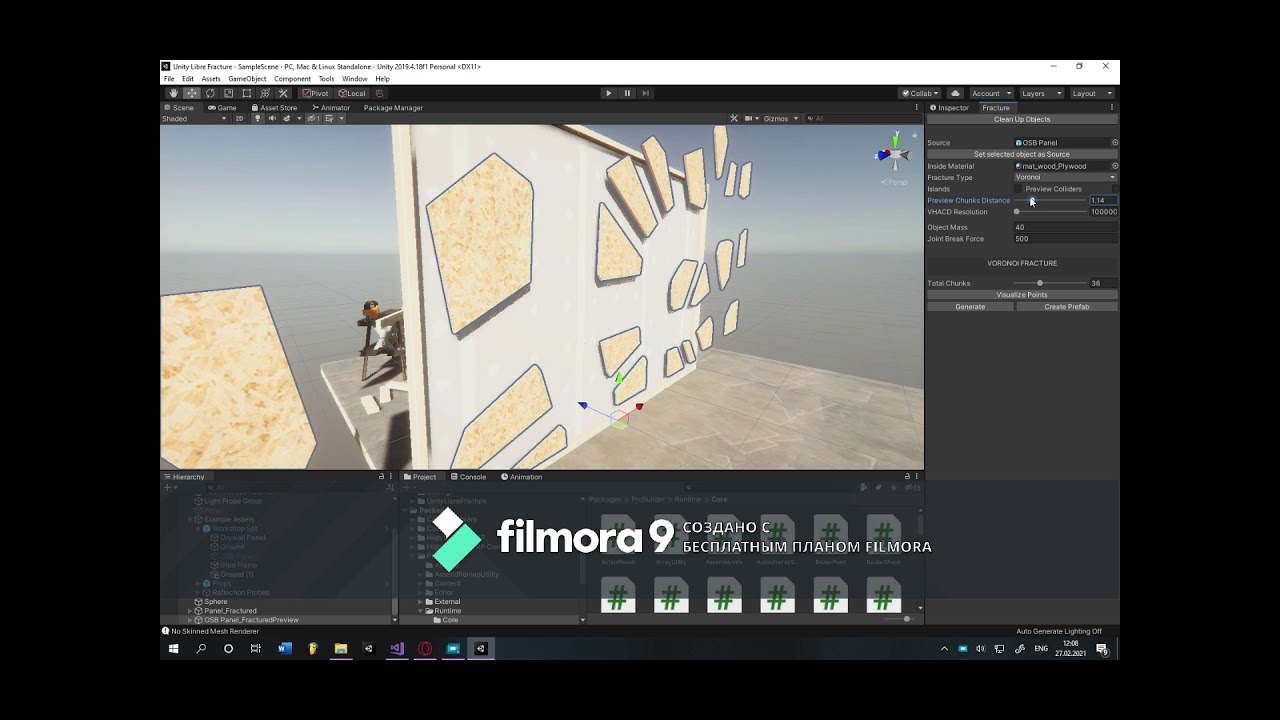Toggle scene grid visibility icon

point(329,118)
